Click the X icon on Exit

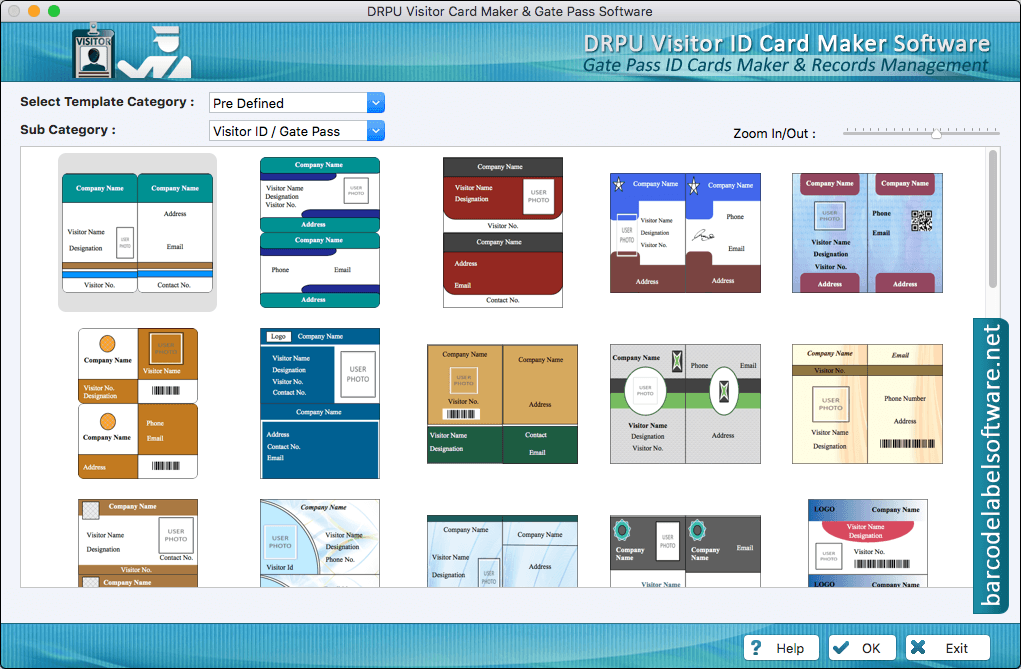coord(918,647)
